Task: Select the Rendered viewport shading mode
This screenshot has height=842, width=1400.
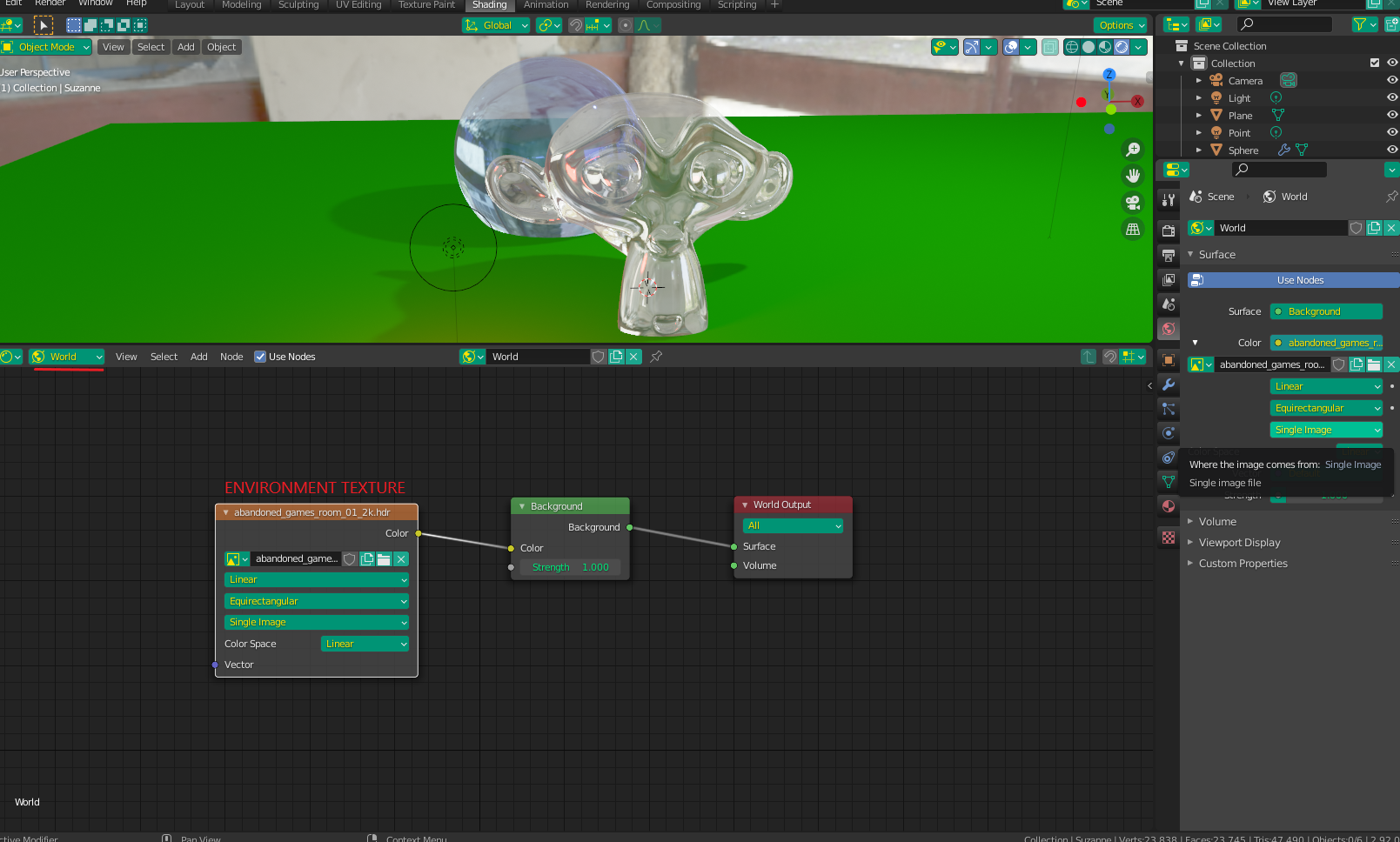Action: coord(1122,47)
